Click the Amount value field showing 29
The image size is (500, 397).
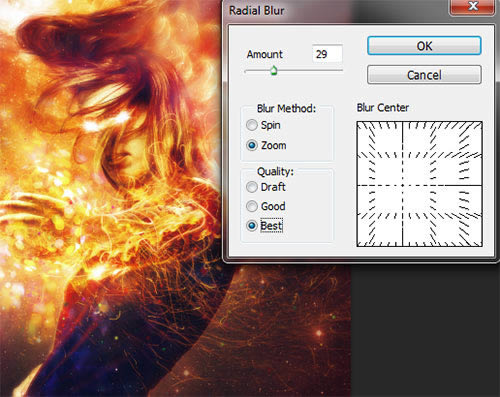[327, 54]
